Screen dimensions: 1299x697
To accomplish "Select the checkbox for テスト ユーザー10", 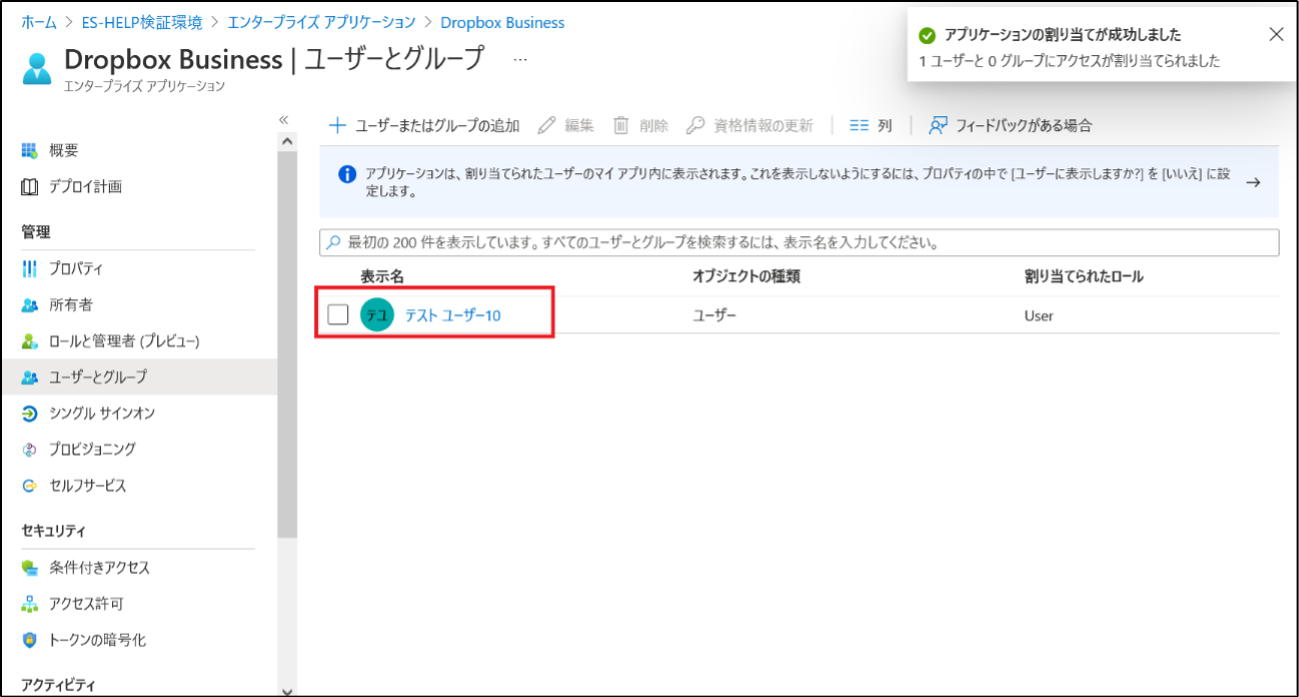I will [338, 316].
